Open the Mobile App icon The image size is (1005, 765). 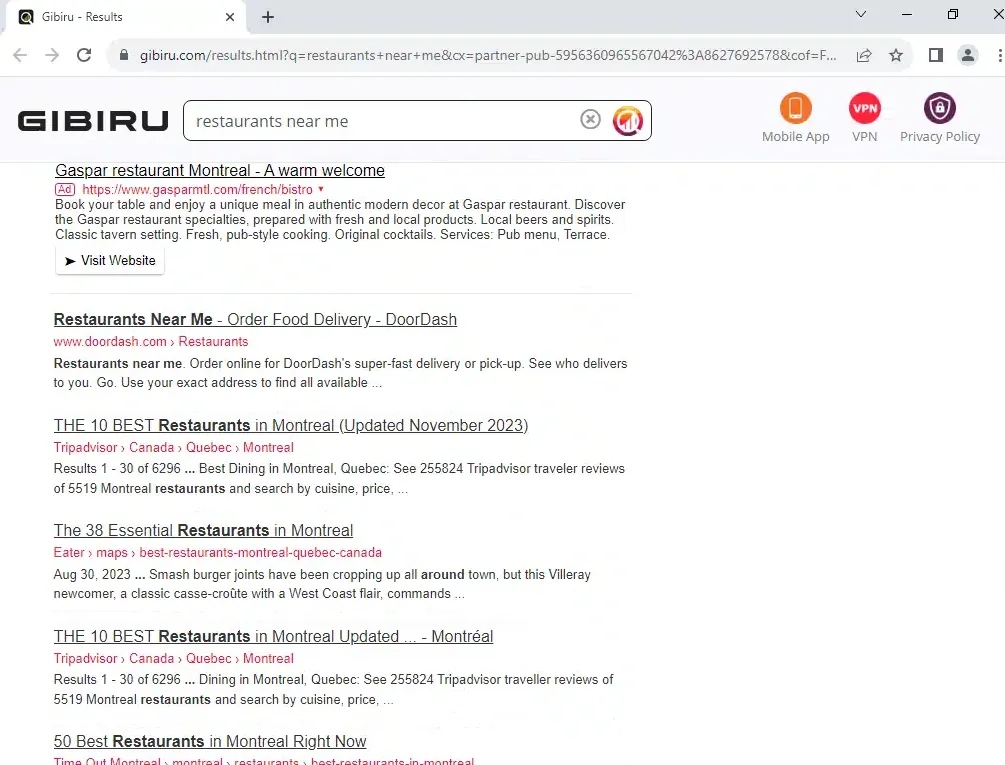click(795, 108)
